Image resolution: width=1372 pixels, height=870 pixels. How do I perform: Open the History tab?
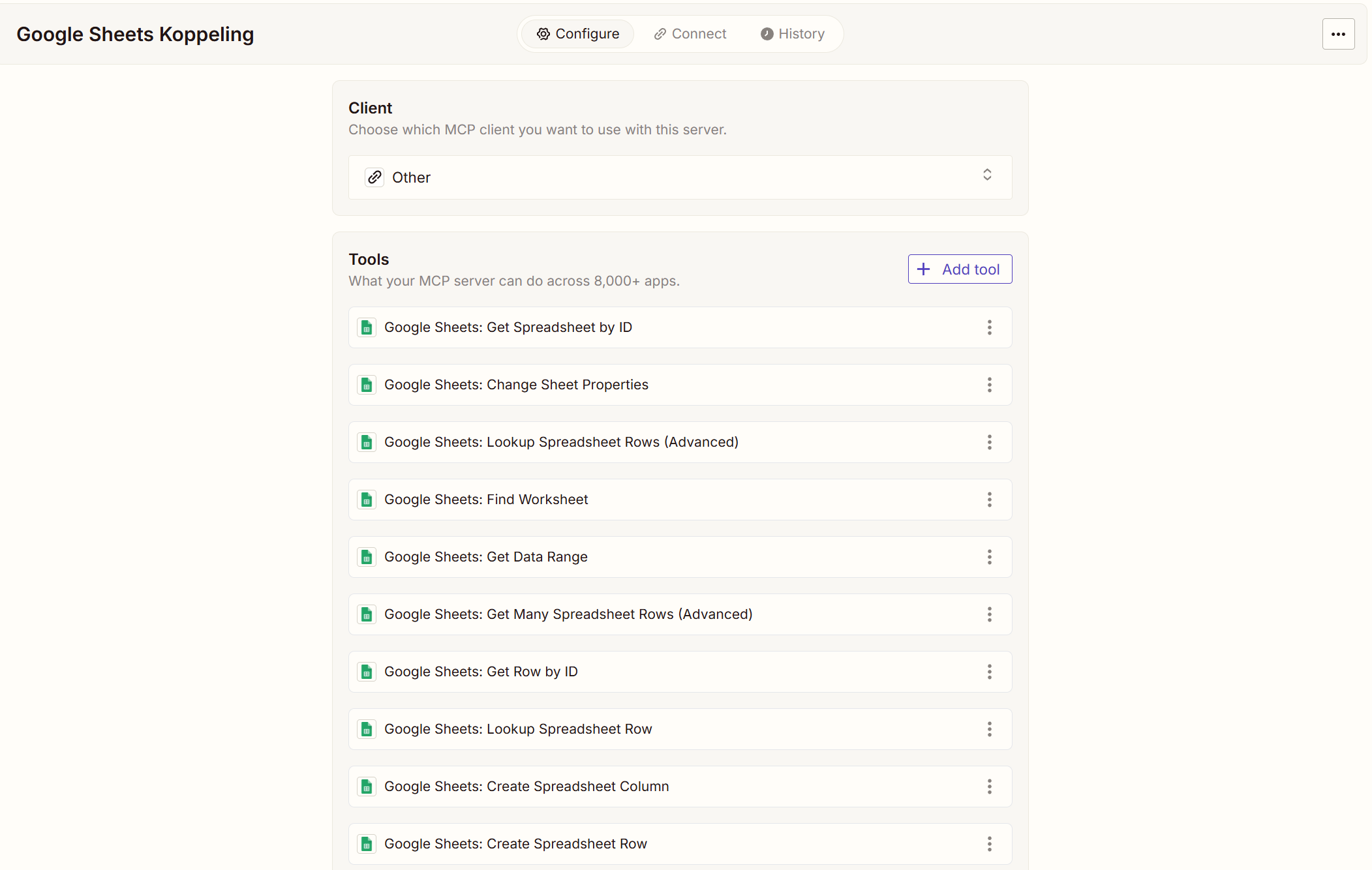pyautogui.click(x=793, y=34)
